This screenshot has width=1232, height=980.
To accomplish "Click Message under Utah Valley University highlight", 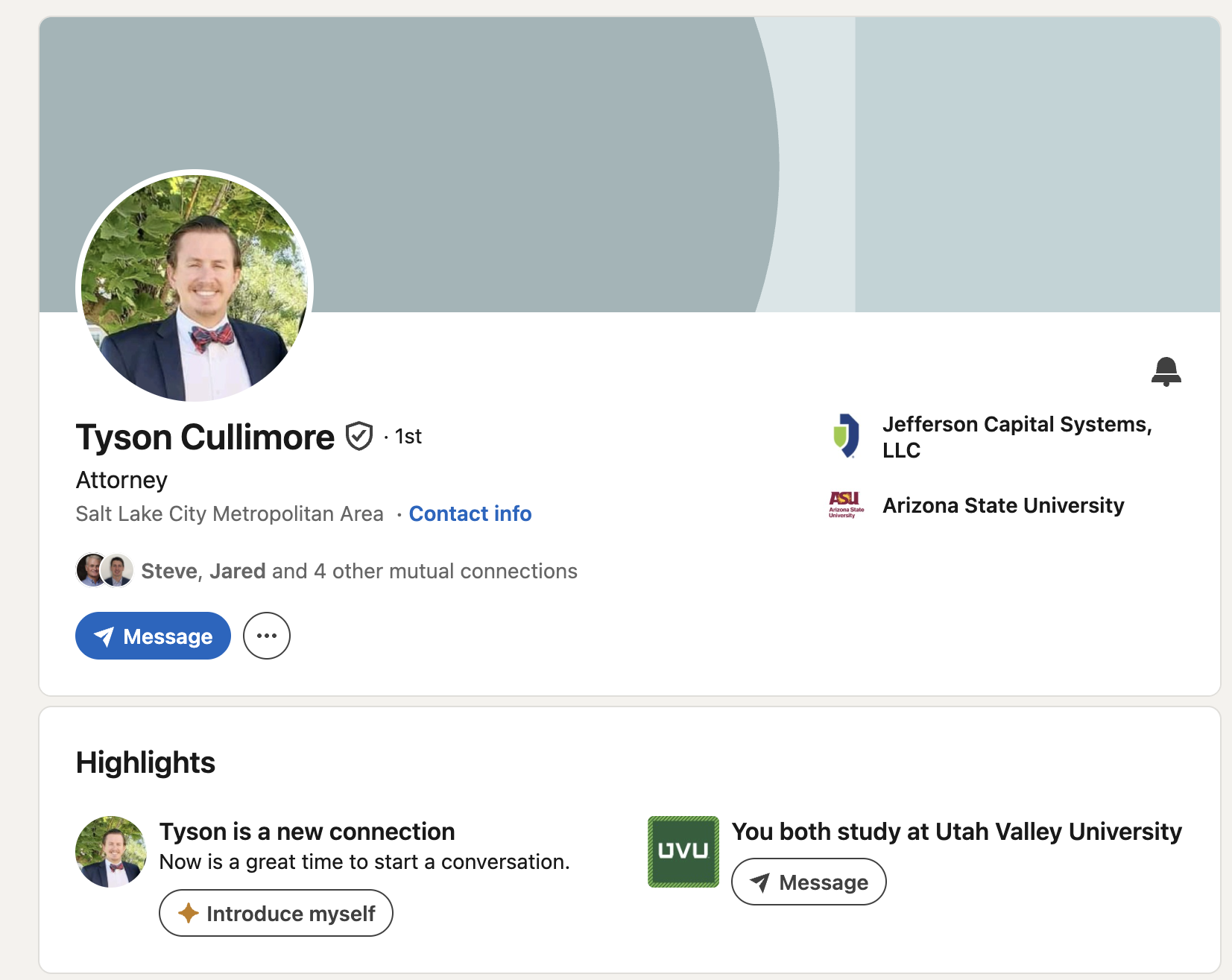I will click(x=809, y=882).
